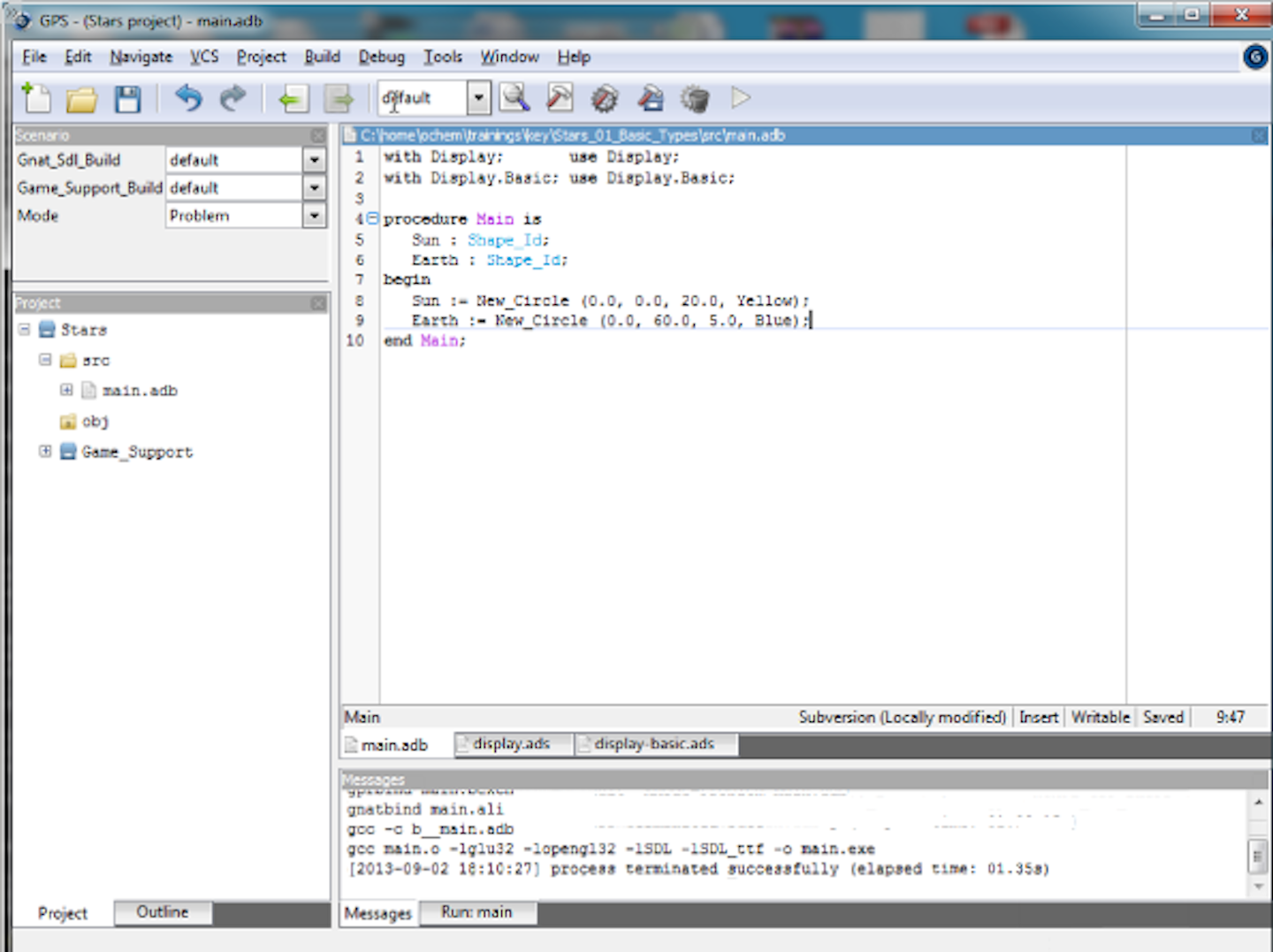1273x952 pixels.
Task: Open the Tools menu
Action: click(x=442, y=57)
